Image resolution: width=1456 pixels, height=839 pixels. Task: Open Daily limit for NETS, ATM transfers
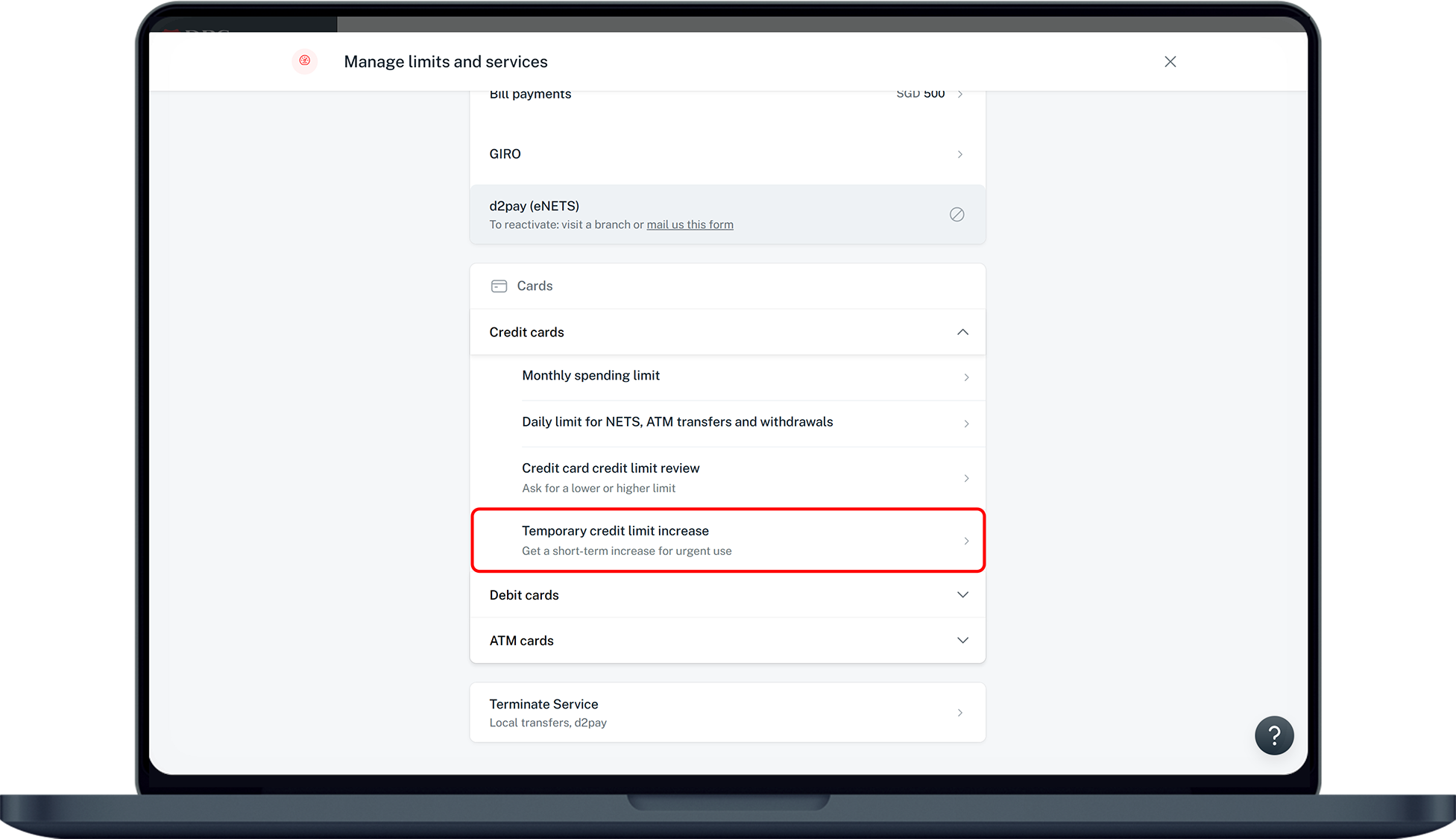(677, 422)
